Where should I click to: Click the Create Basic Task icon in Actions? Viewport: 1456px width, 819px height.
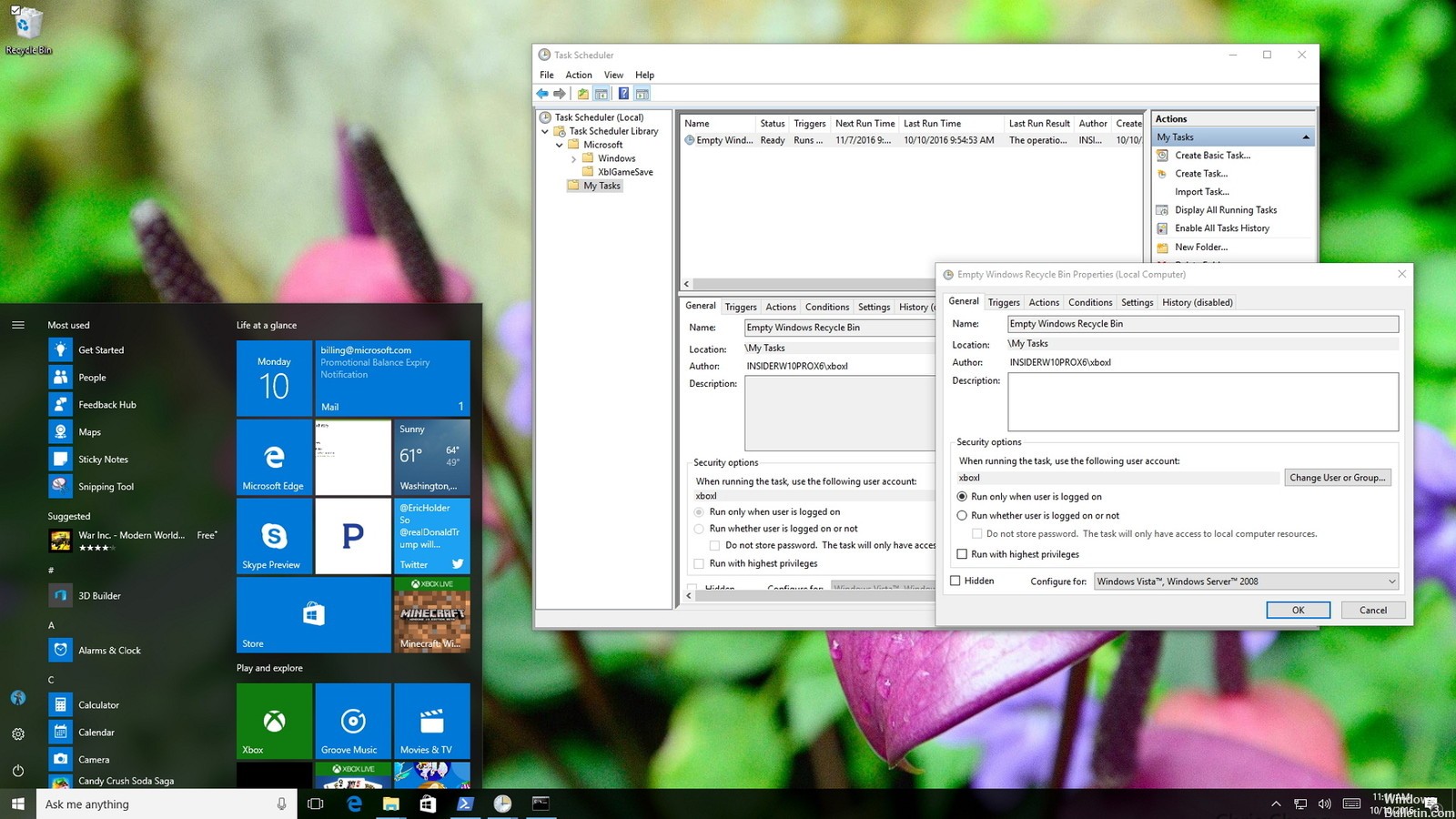click(x=1162, y=156)
